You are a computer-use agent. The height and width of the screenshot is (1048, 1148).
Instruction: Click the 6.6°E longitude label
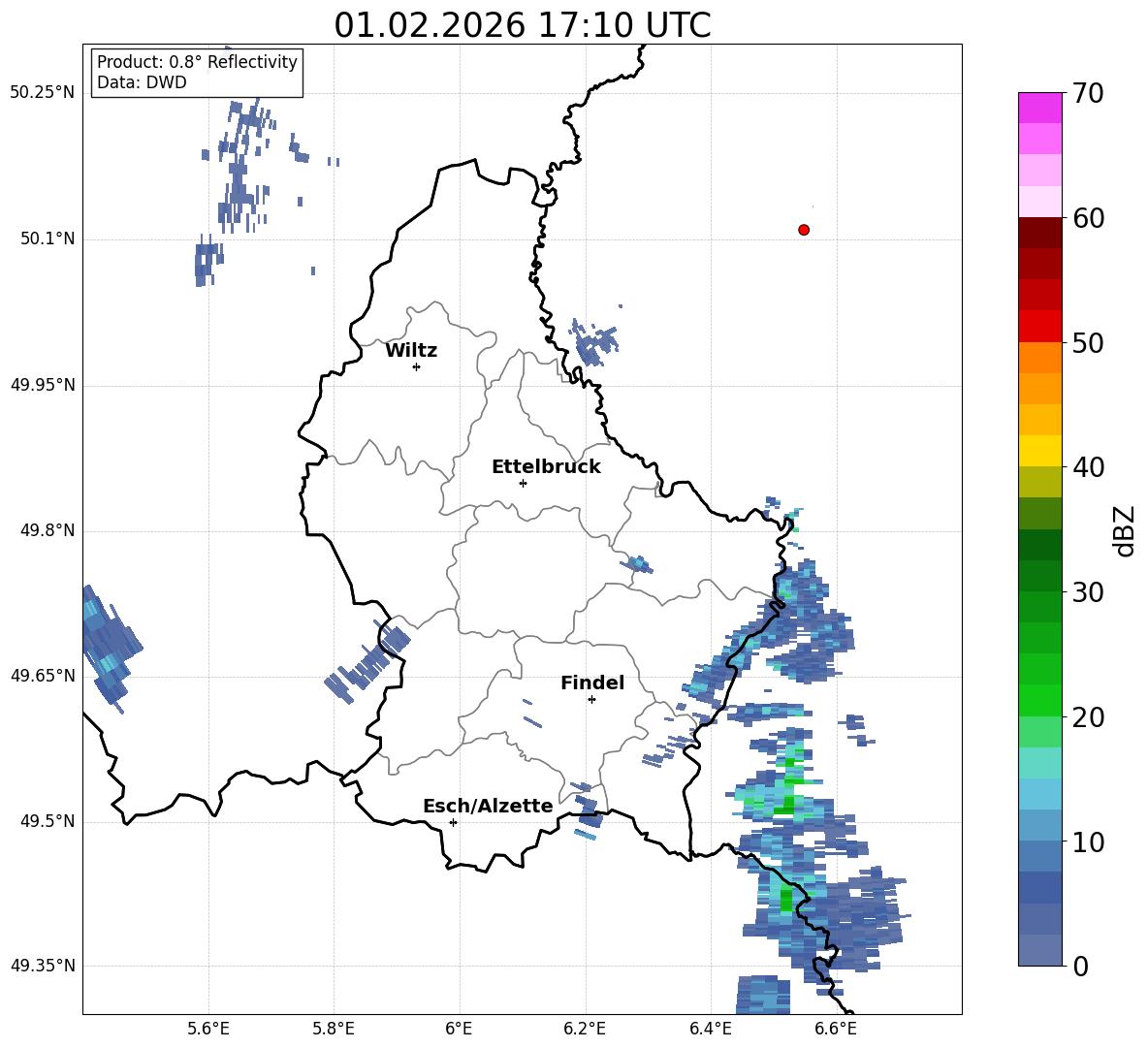pyautogui.click(x=836, y=1030)
